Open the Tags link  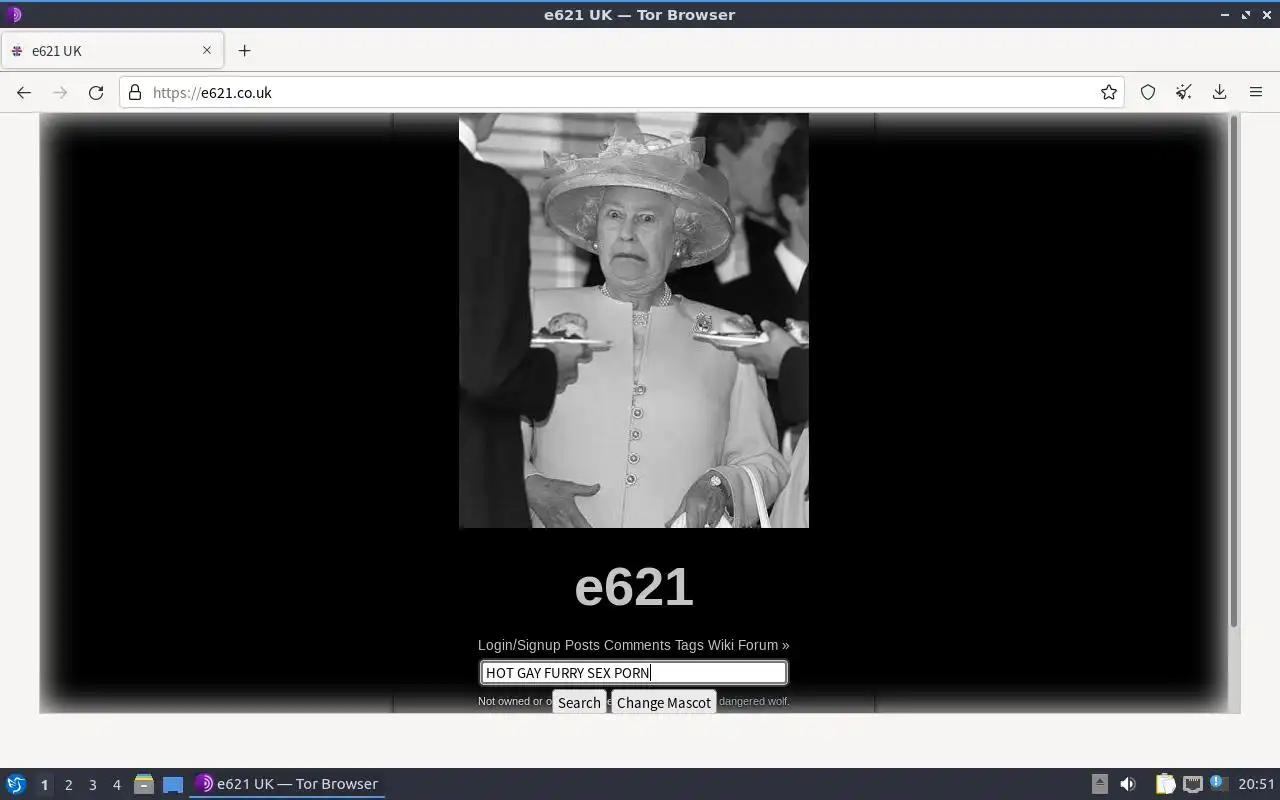(x=689, y=645)
